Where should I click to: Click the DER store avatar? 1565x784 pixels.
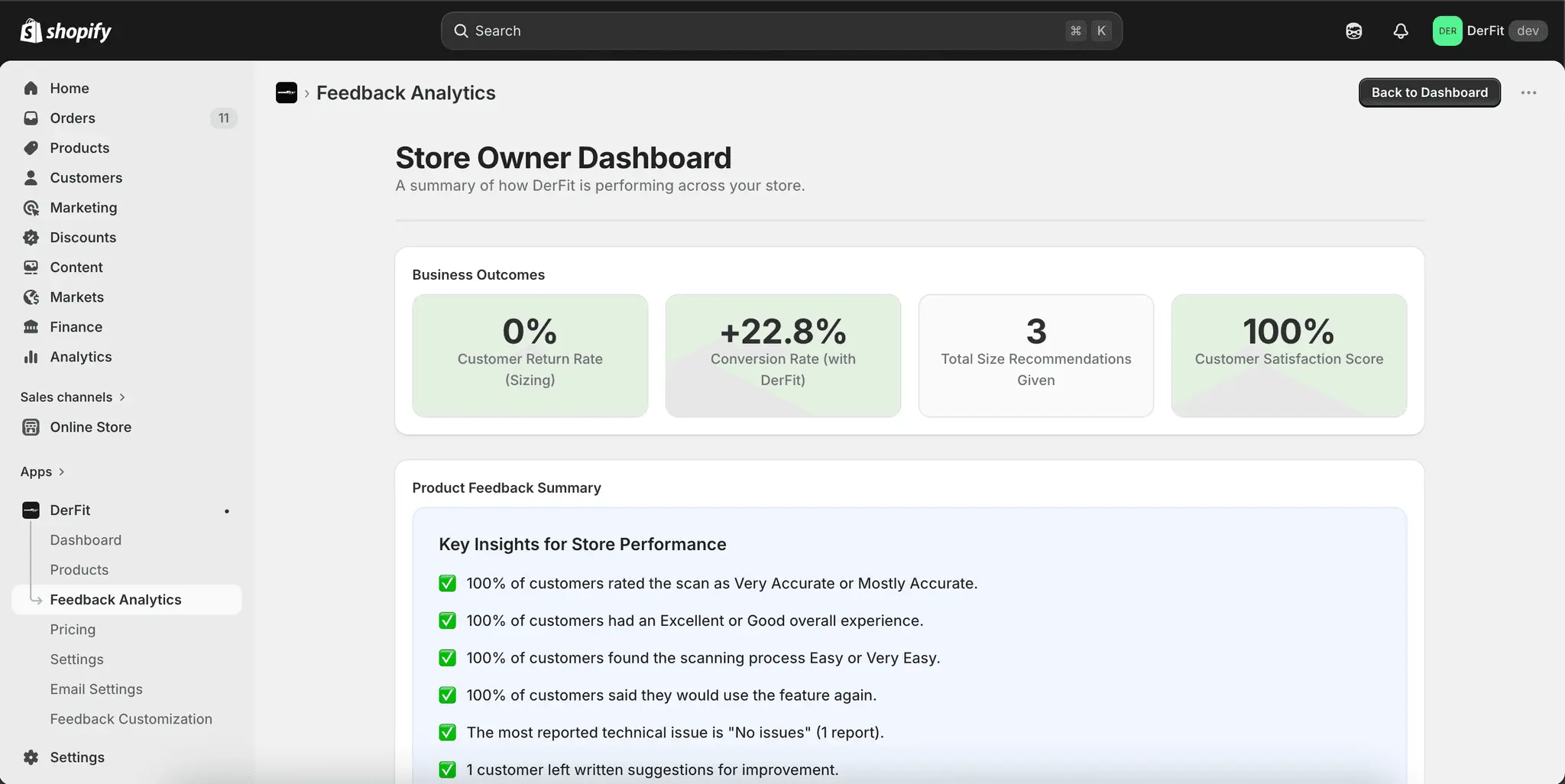click(x=1447, y=31)
